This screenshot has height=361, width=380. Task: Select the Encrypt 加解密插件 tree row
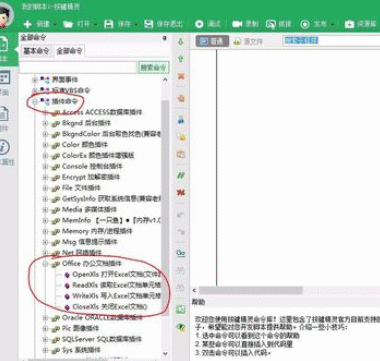pyautogui.click(x=85, y=177)
